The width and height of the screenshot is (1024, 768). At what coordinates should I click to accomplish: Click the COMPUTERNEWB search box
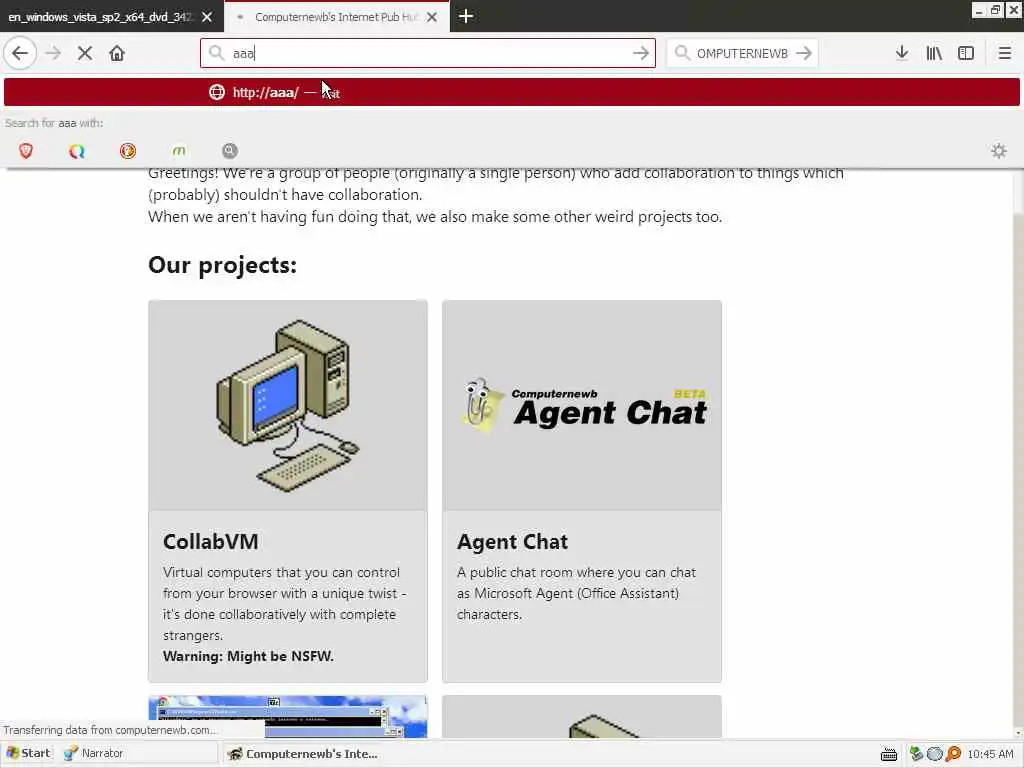[742, 53]
